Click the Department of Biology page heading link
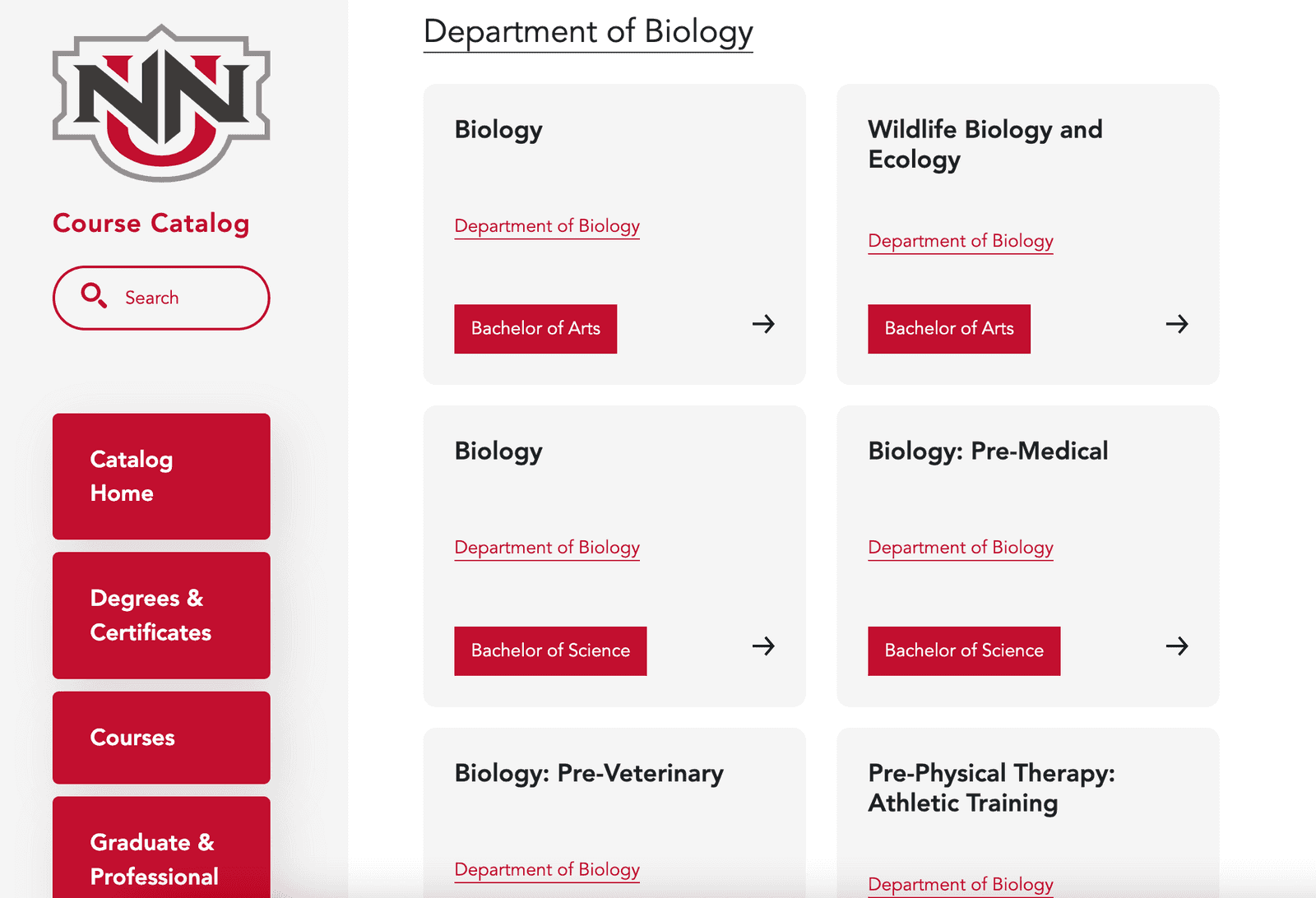1316x898 pixels. pos(588,32)
